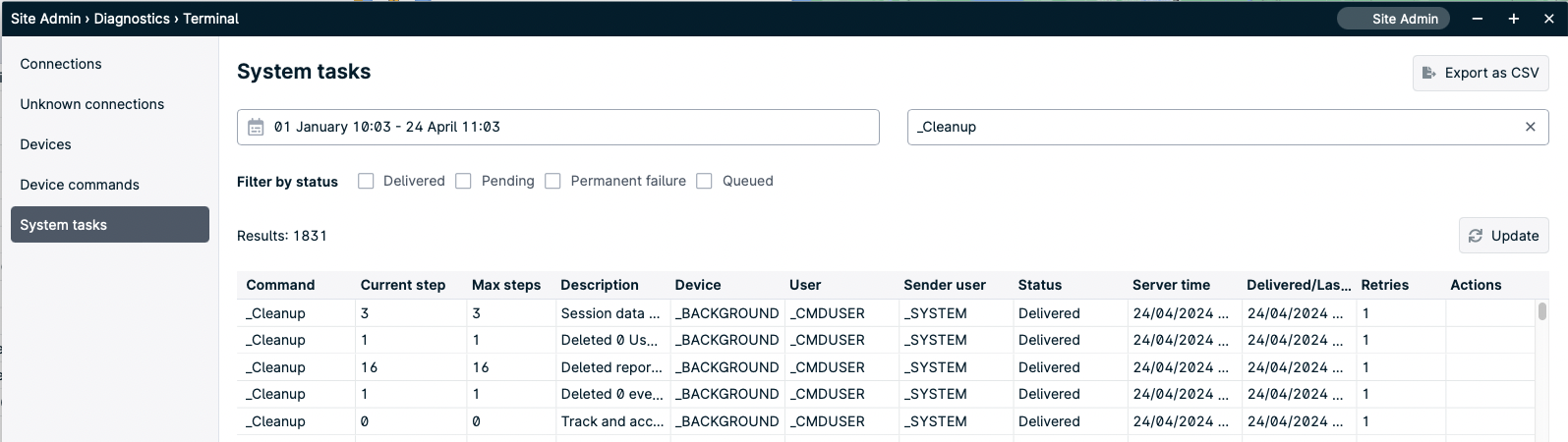Viewport: 1568px width, 442px height.
Task: Click the 'Track and acc...' description cell
Action: click(x=612, y=421)
